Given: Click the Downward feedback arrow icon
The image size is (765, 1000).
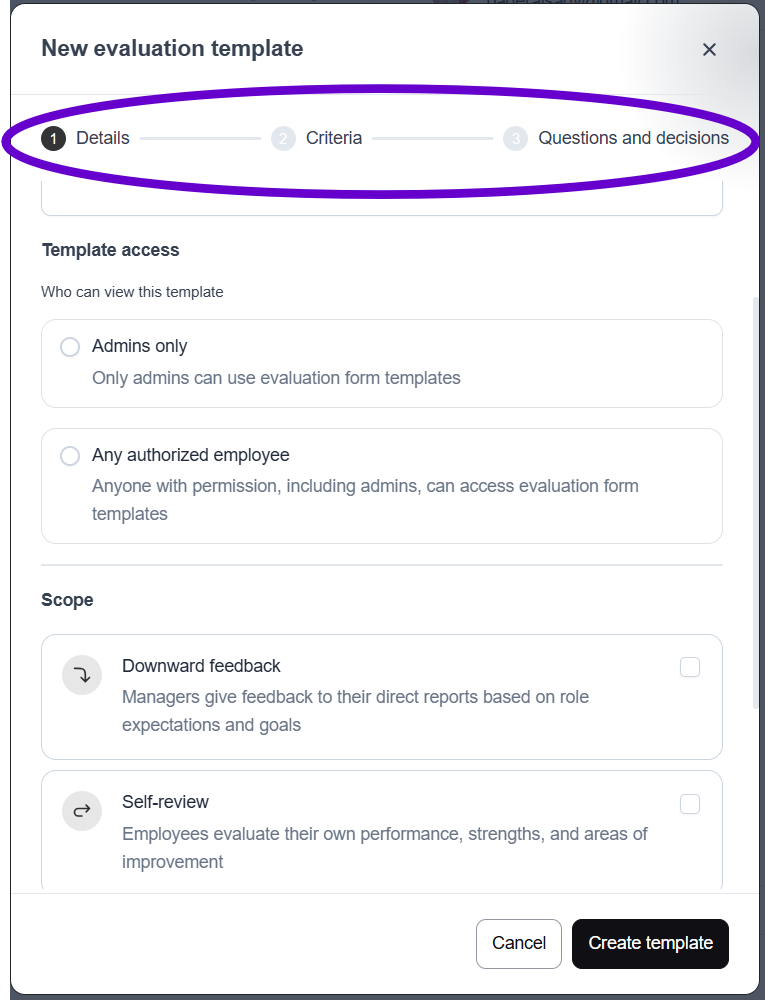Looking at the screenshot, I should click(x=82, y=675).
